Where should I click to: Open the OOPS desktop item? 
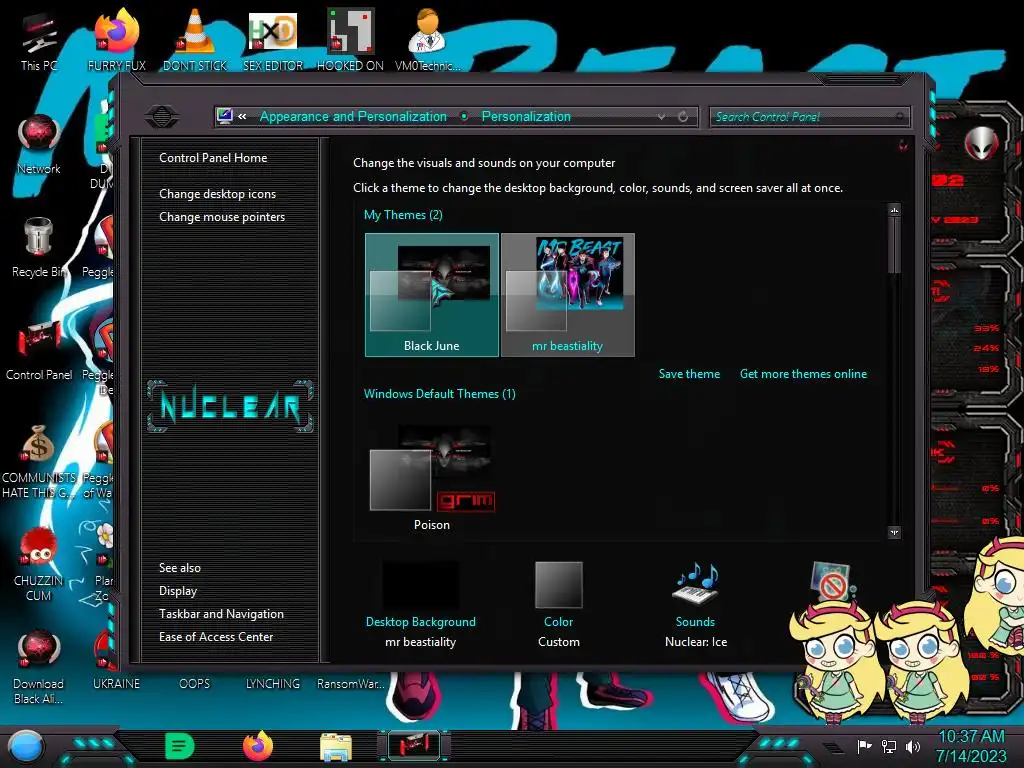point(195,684)
